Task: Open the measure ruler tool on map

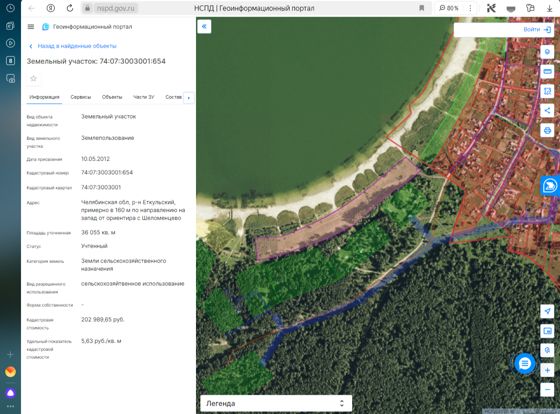Action: point(547,71)
